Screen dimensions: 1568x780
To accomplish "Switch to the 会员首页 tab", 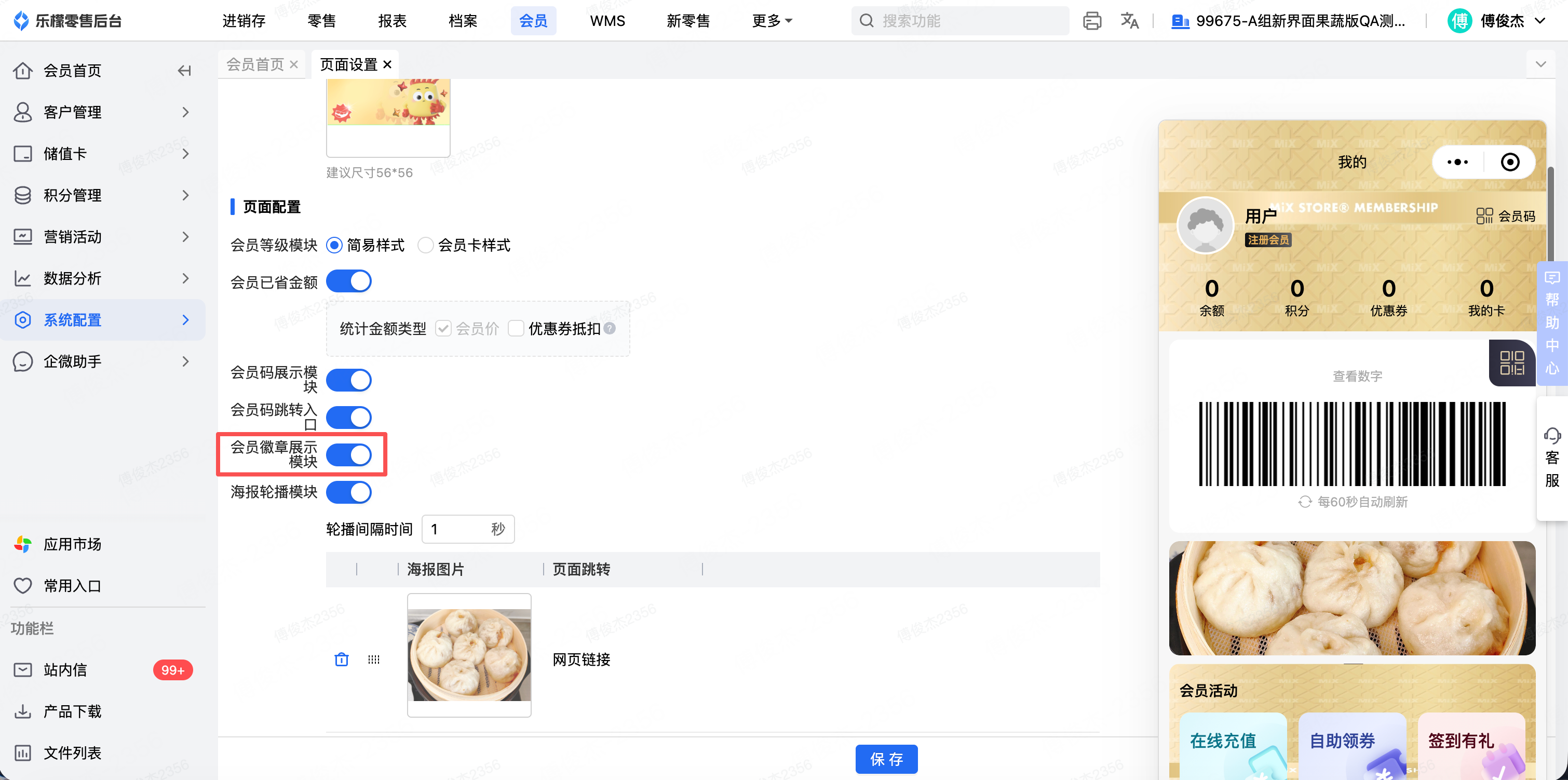I will point(255,64).
